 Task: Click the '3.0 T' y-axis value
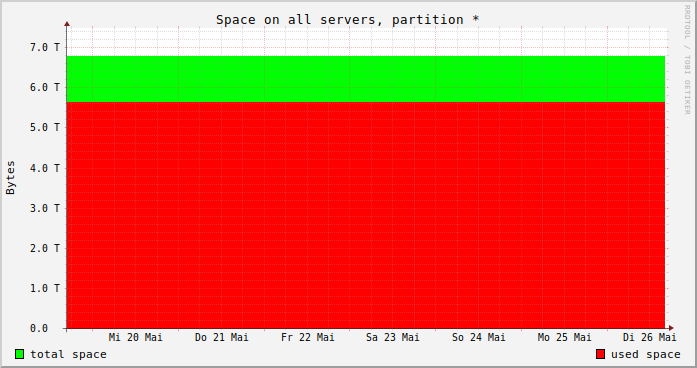coord(44,208)
